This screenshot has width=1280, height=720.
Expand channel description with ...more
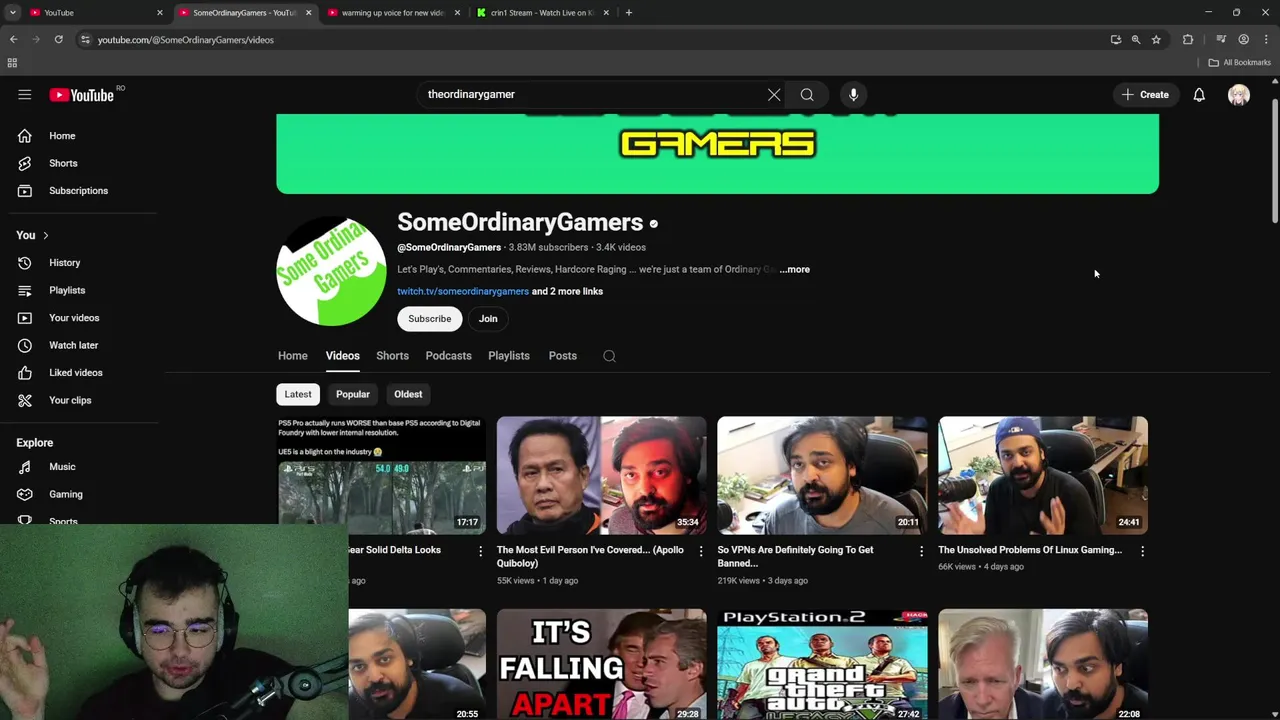[x=795, y=269]
